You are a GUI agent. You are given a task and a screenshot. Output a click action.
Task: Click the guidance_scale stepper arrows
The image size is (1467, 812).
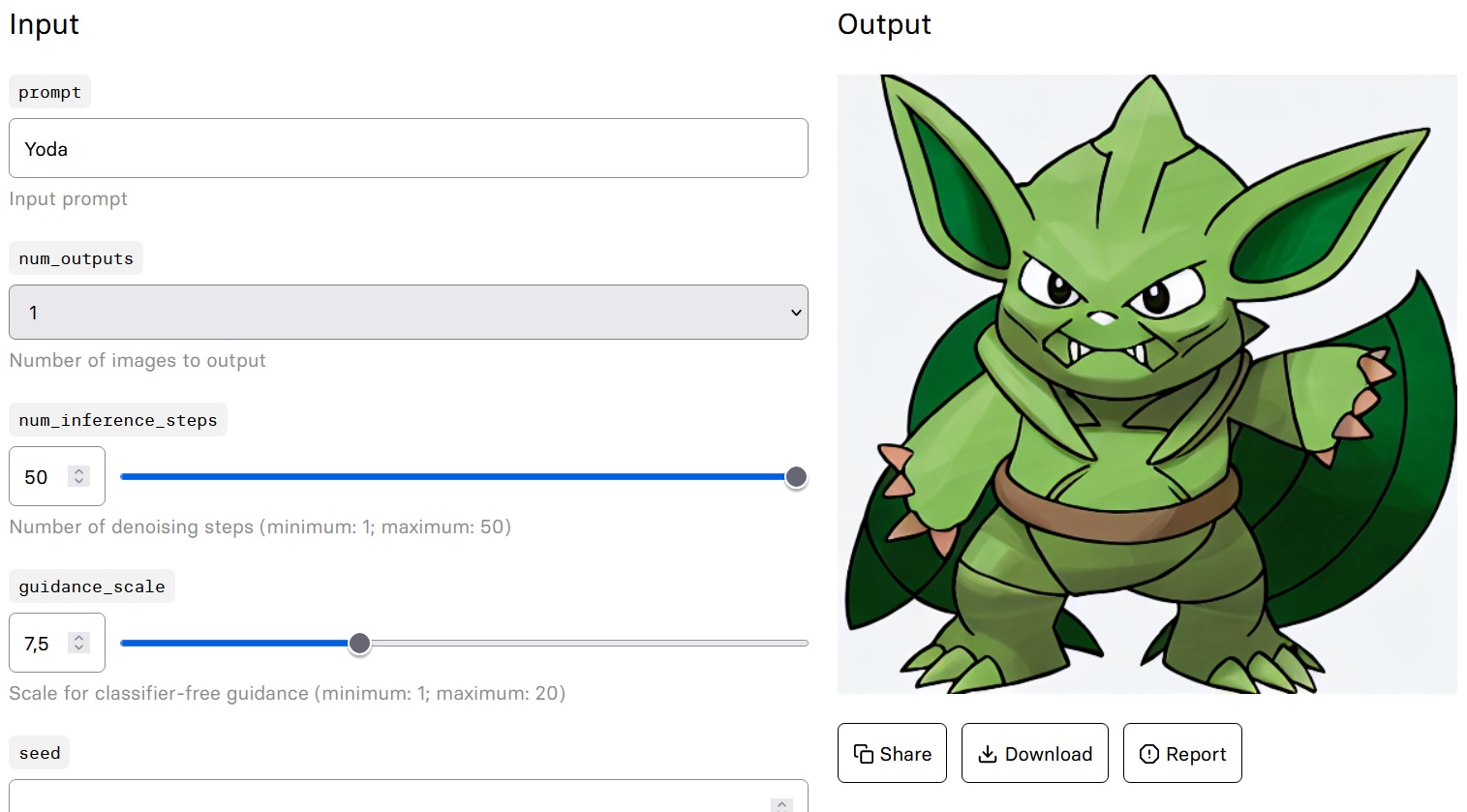[x=79, y=643]
